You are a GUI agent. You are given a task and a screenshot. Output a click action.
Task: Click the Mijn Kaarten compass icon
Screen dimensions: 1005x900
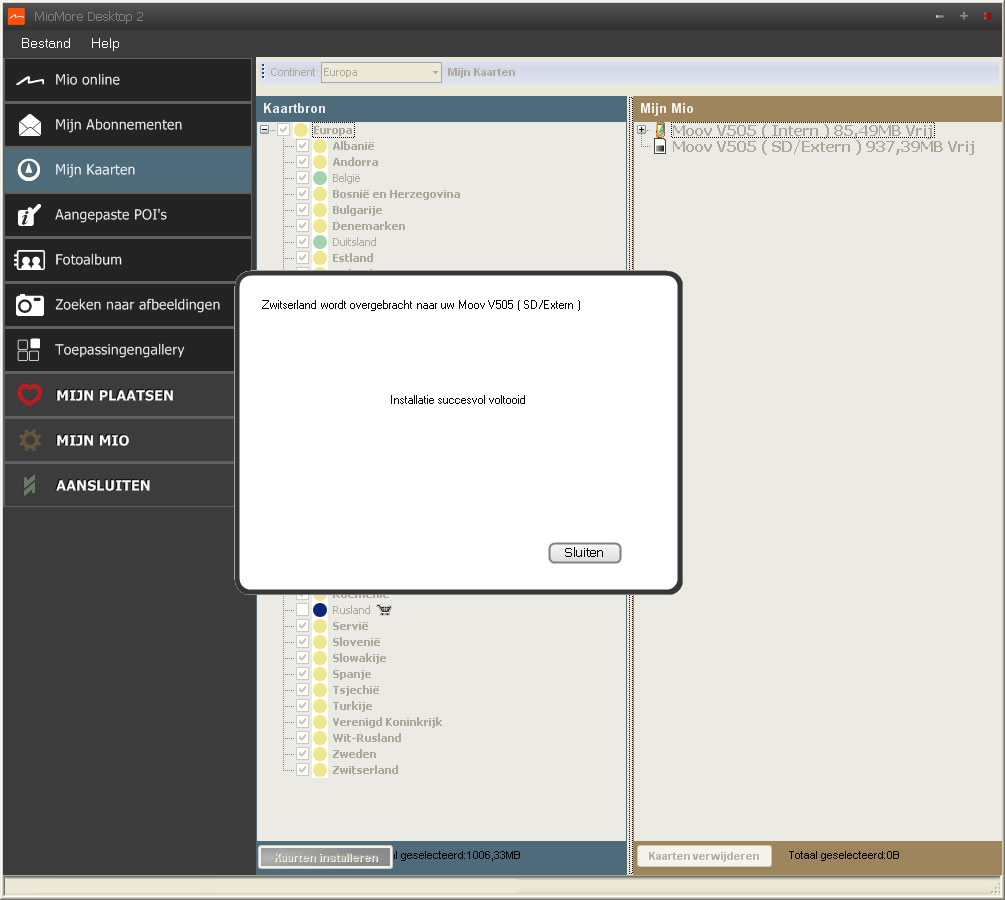[29, 170]
